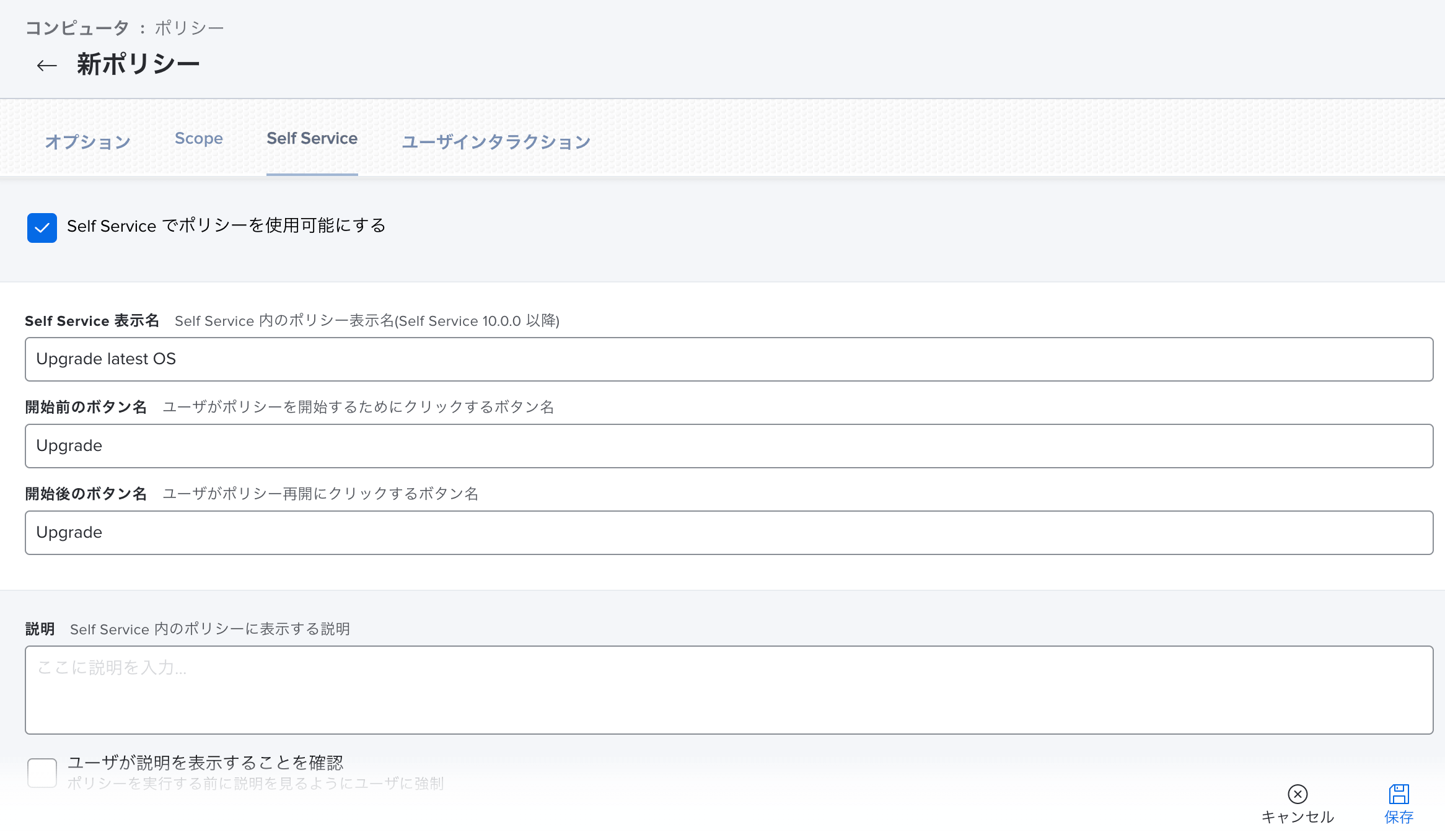Viewport: 1445px width, 840px height.
Task: Click the Self Service でポリシーを使用可能にする label text
Action: 226,226
